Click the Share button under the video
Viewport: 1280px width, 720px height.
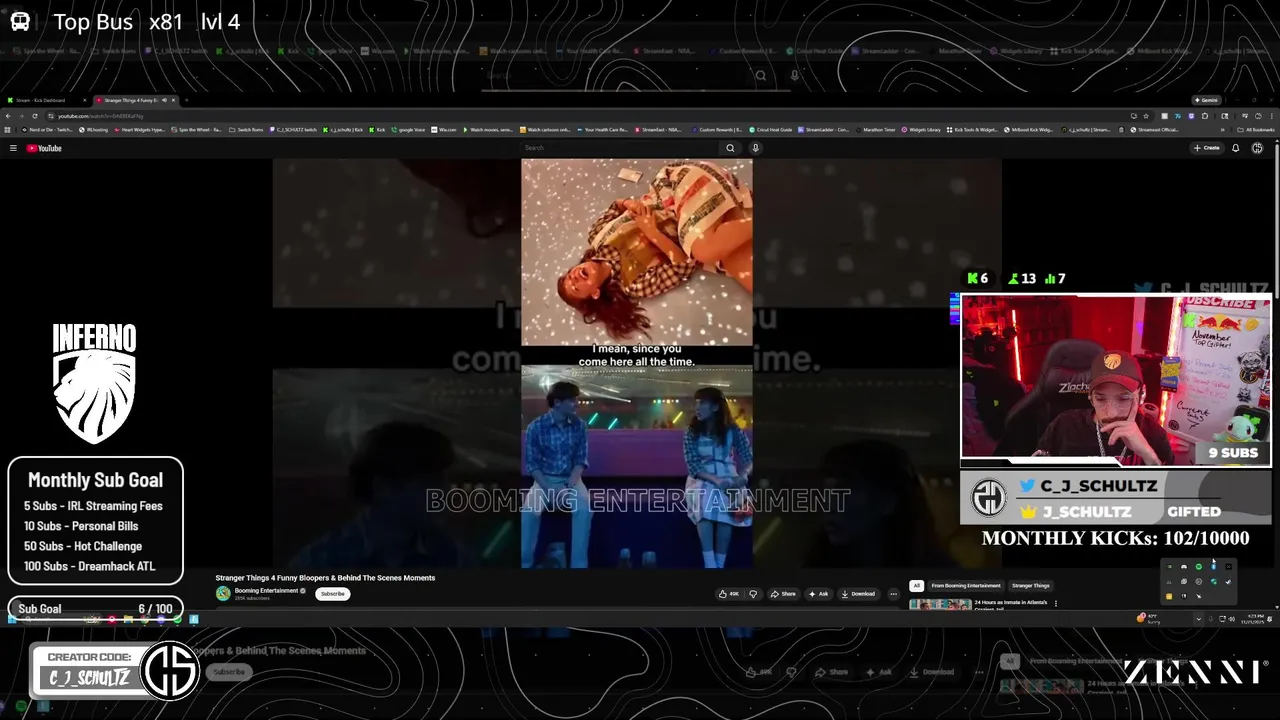(783, 593)
